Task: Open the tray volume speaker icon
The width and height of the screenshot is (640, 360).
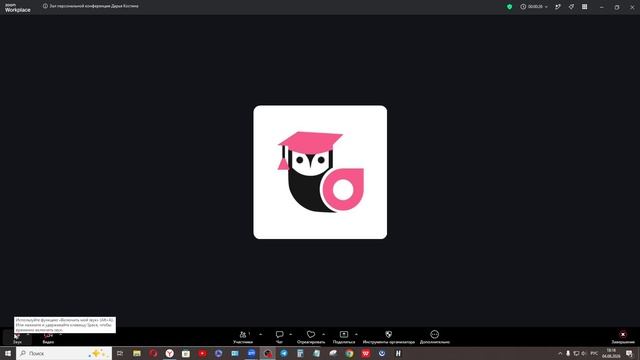Action: tap(584, 353)
